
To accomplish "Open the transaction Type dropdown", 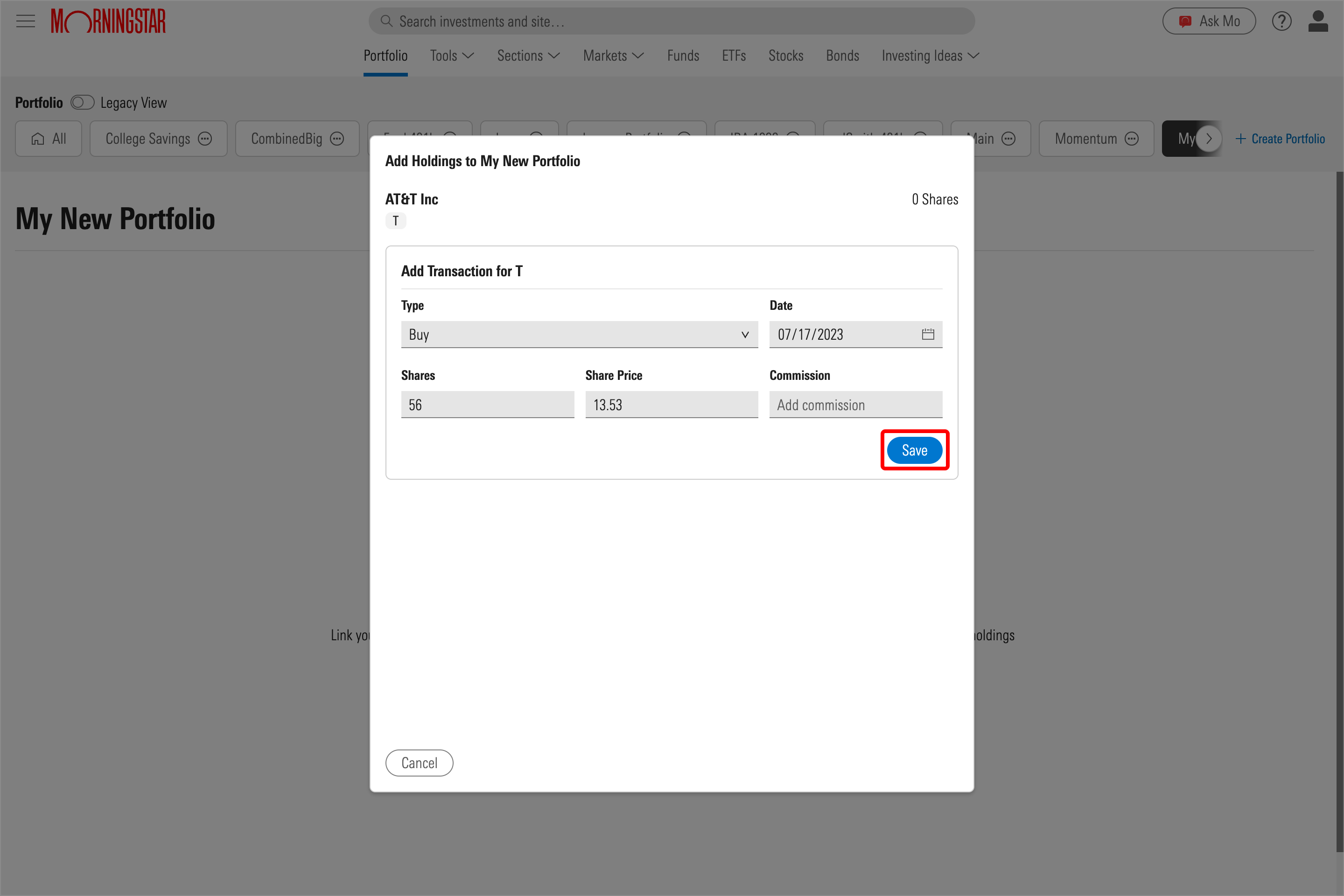I will (580, 334).
